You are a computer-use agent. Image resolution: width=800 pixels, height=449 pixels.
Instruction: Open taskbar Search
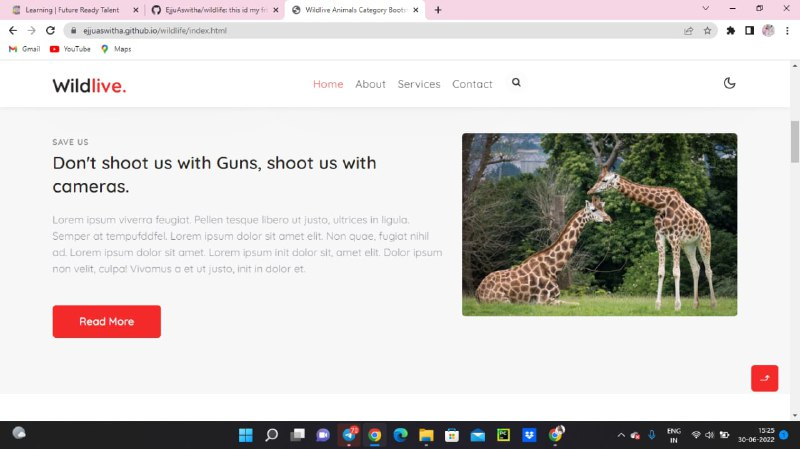[x=271, y=435]
